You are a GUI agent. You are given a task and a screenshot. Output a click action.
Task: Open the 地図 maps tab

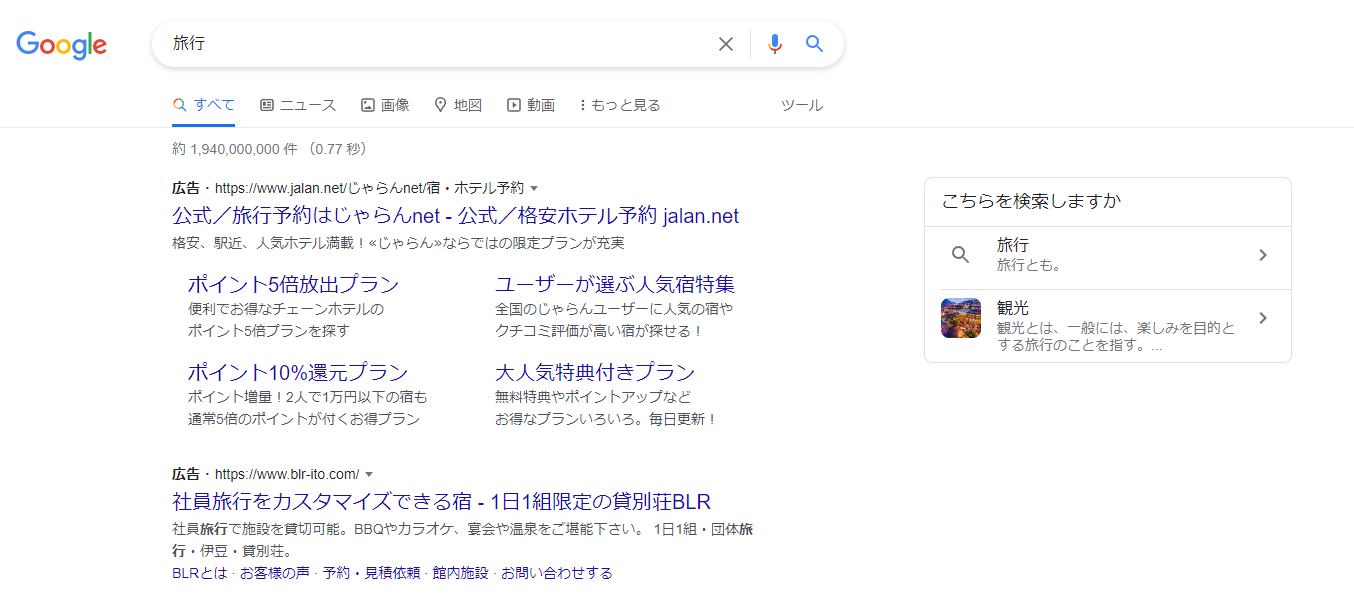pos(458,105)
